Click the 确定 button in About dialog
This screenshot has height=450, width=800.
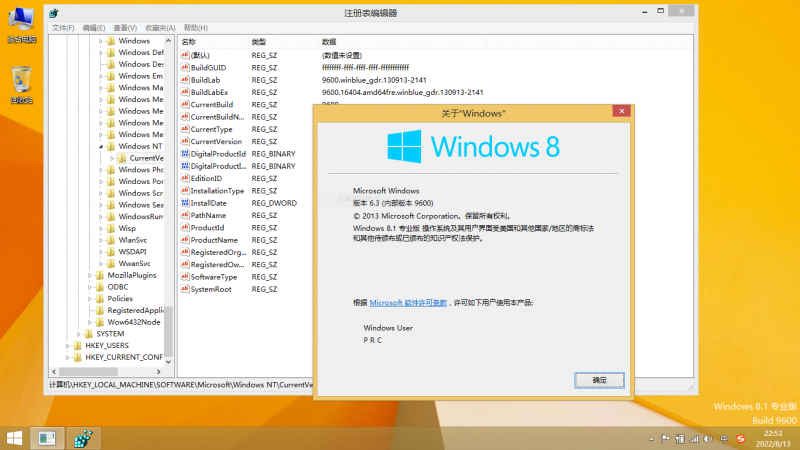tap(599, 380)
